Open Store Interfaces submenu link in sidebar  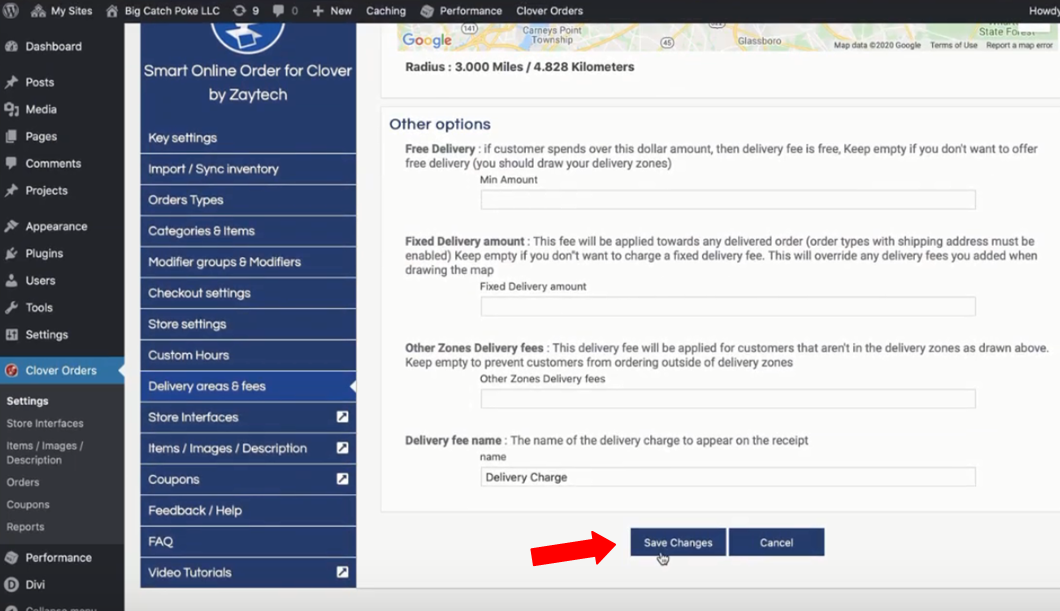pos(45,424)
